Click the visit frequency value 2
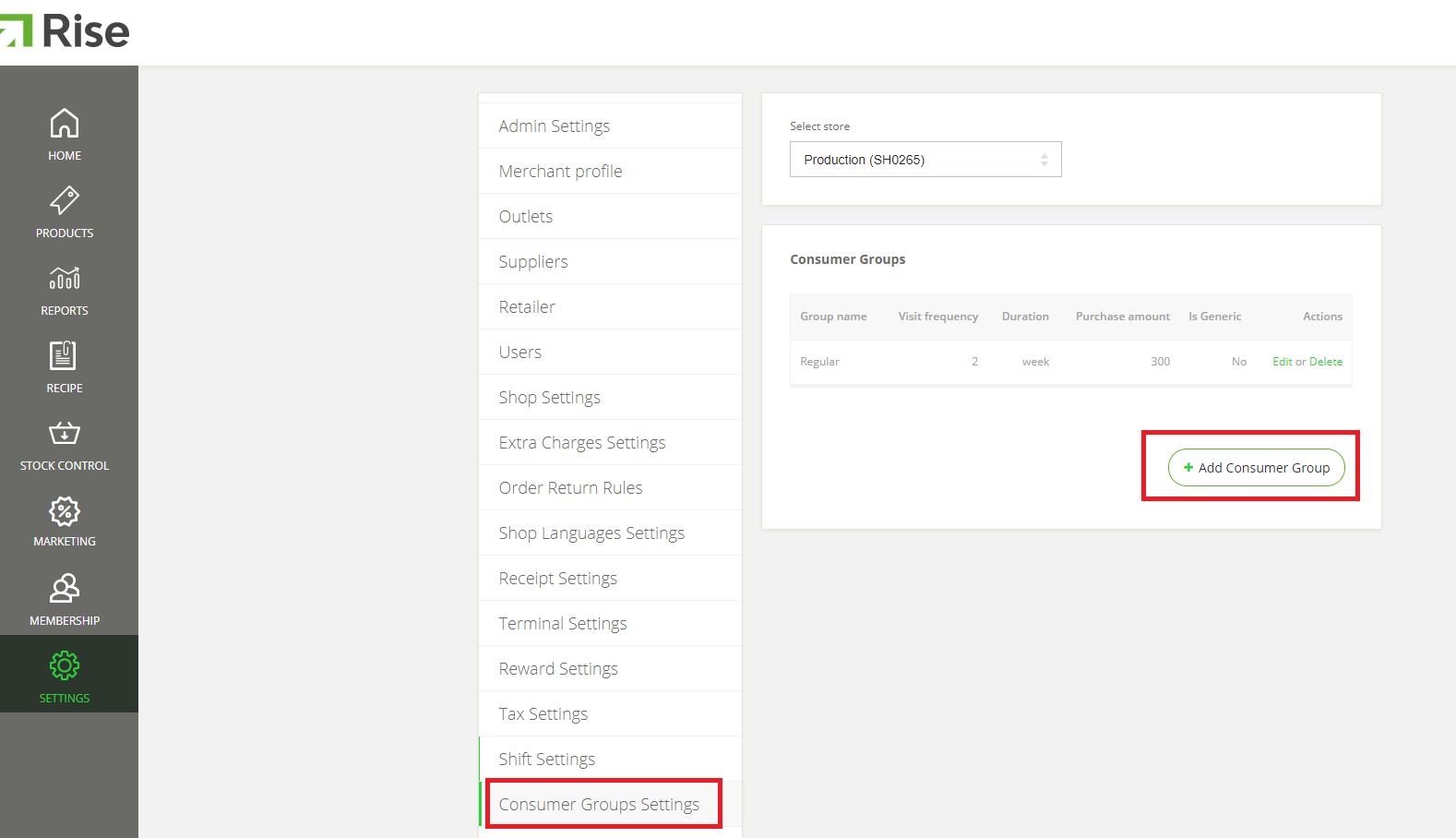Image resolution: width=1456 pixels, height=838 pixels. [x=974, y=362]
